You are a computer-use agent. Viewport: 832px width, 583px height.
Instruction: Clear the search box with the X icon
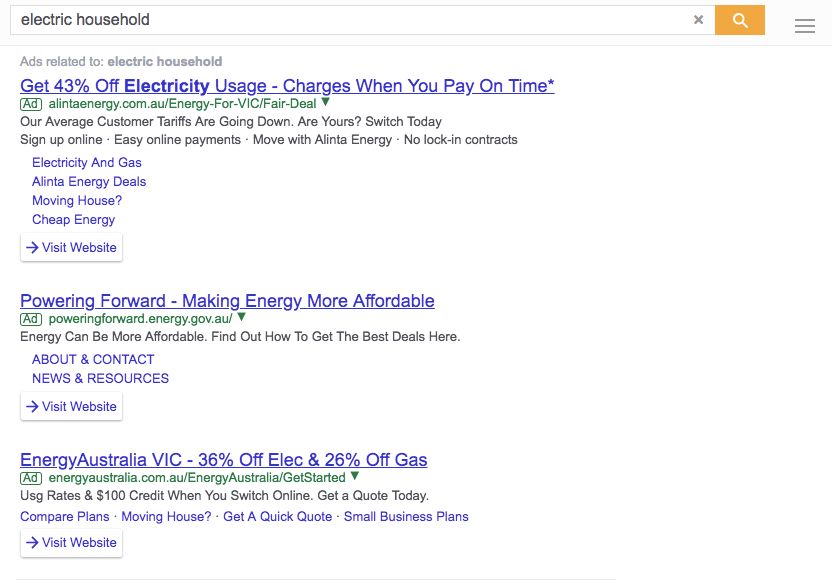(x=698, y=20)
